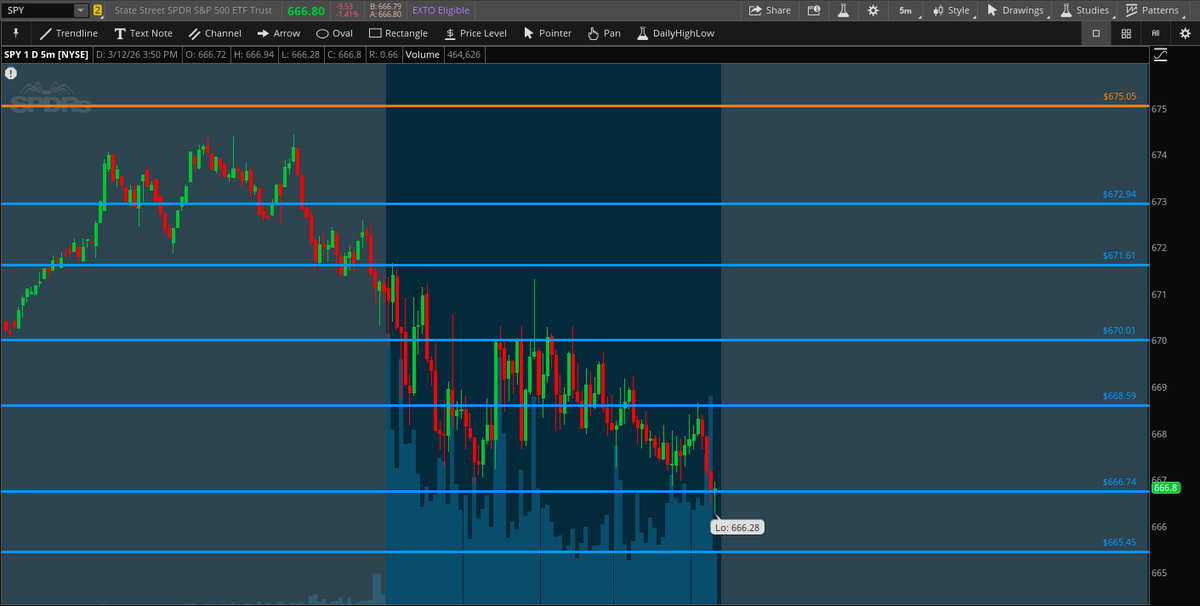Open chart settings gear in top toolbar
The width and height of the screenshot is (1200, 606).
(x=873, y=10)
